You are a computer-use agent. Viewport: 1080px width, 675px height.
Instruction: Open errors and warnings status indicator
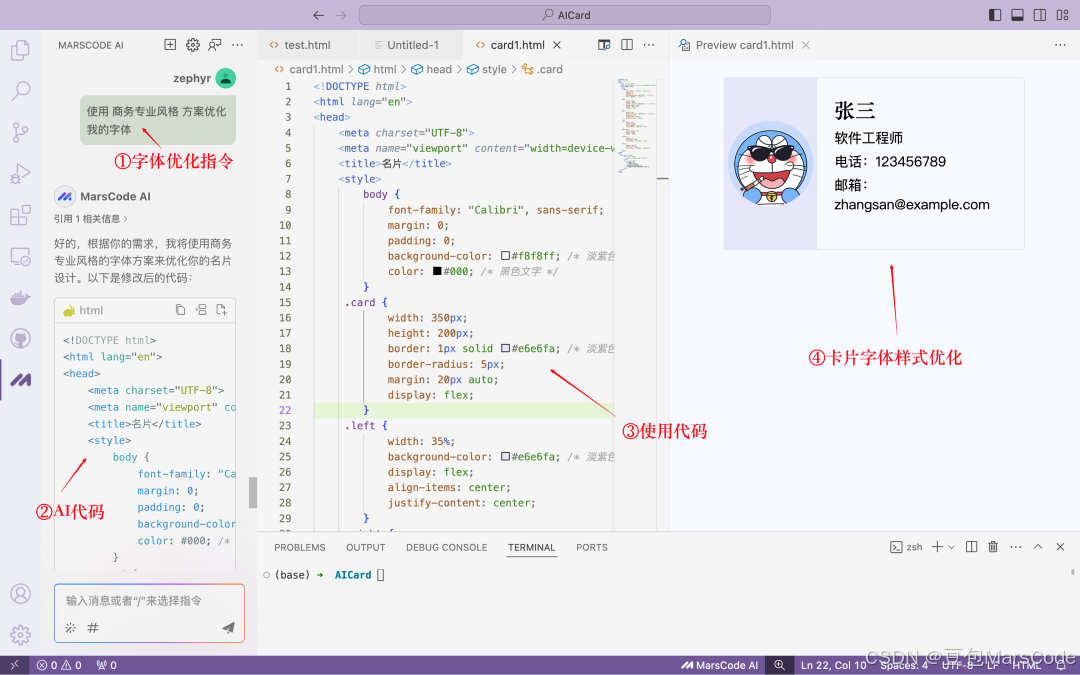[59, 665]
